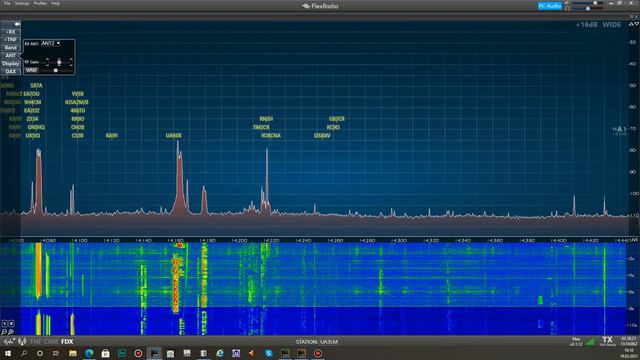This screenshot has width=640, height=360.
Task: Open Microsoft Store from taskbar
Action: 105,353
